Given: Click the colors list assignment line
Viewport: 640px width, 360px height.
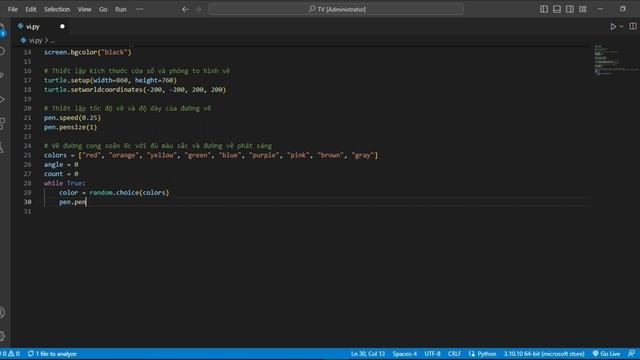Looking at the screenshot, I should [x=211, y=155].
